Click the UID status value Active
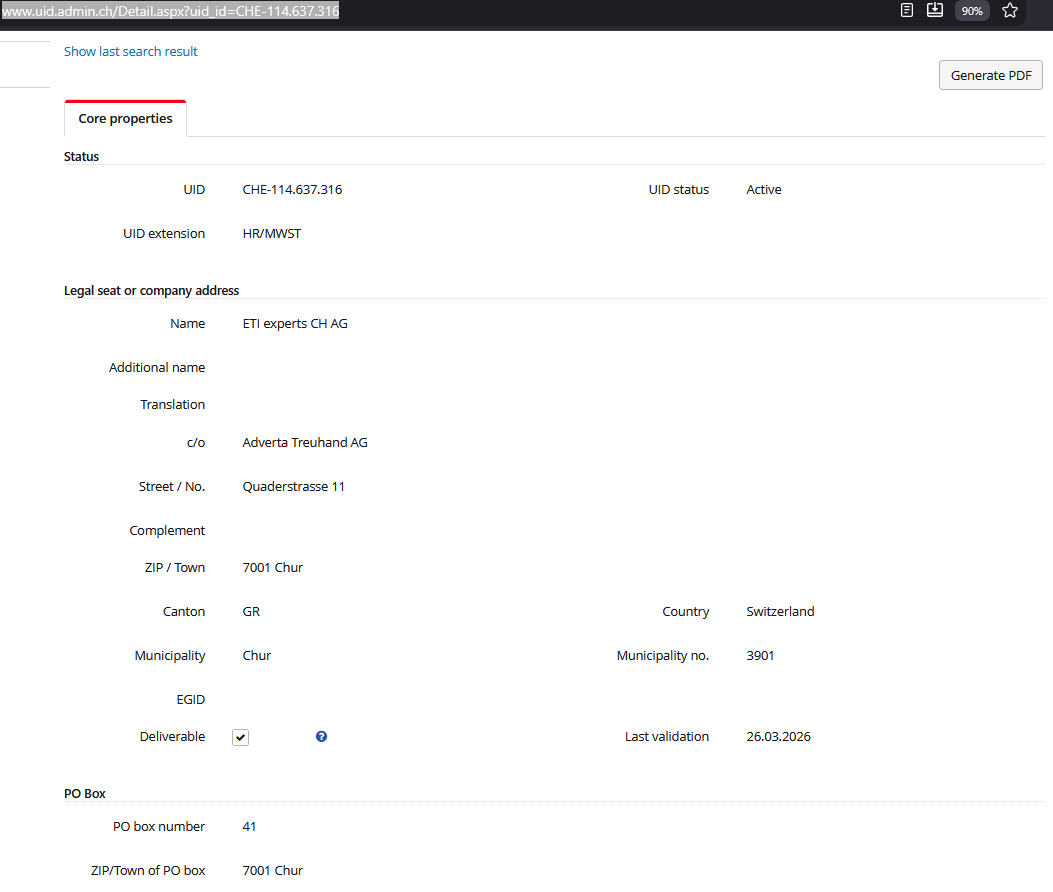The height and width of the screenshot is (892, 1053). tap(764, 189)
